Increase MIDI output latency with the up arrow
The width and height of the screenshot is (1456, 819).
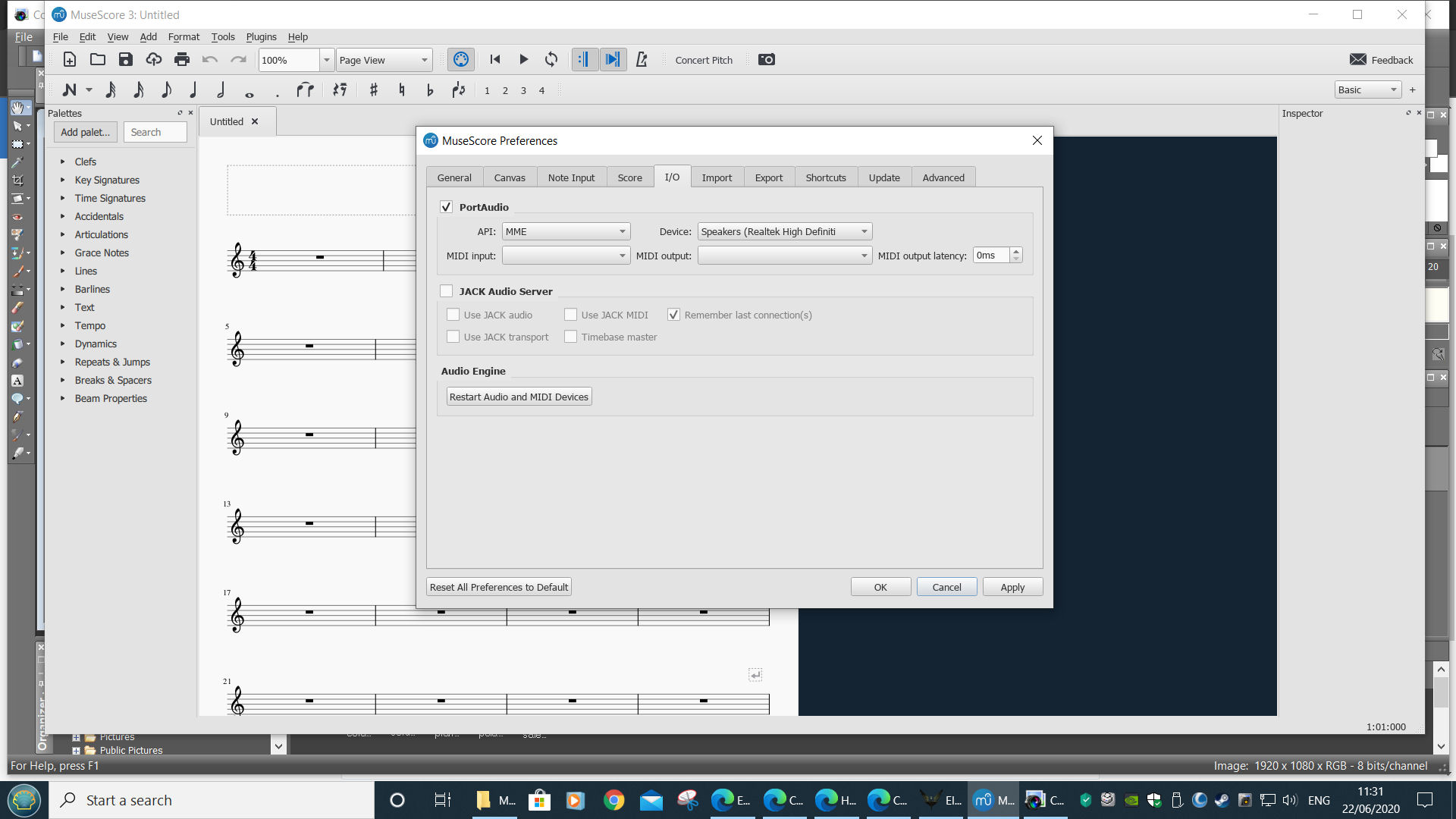coord(1016,251)
